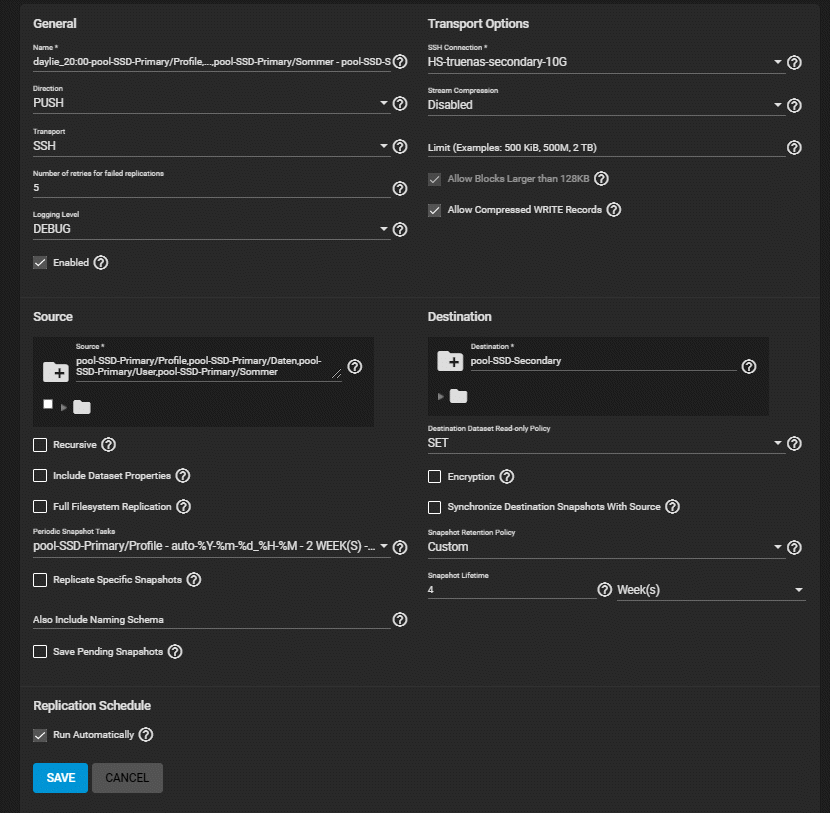Expand the source dataset tree arrow

tap(64, 407)
